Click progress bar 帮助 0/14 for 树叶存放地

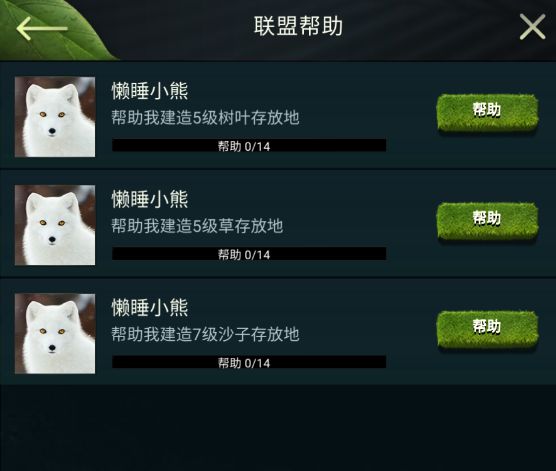249,145
